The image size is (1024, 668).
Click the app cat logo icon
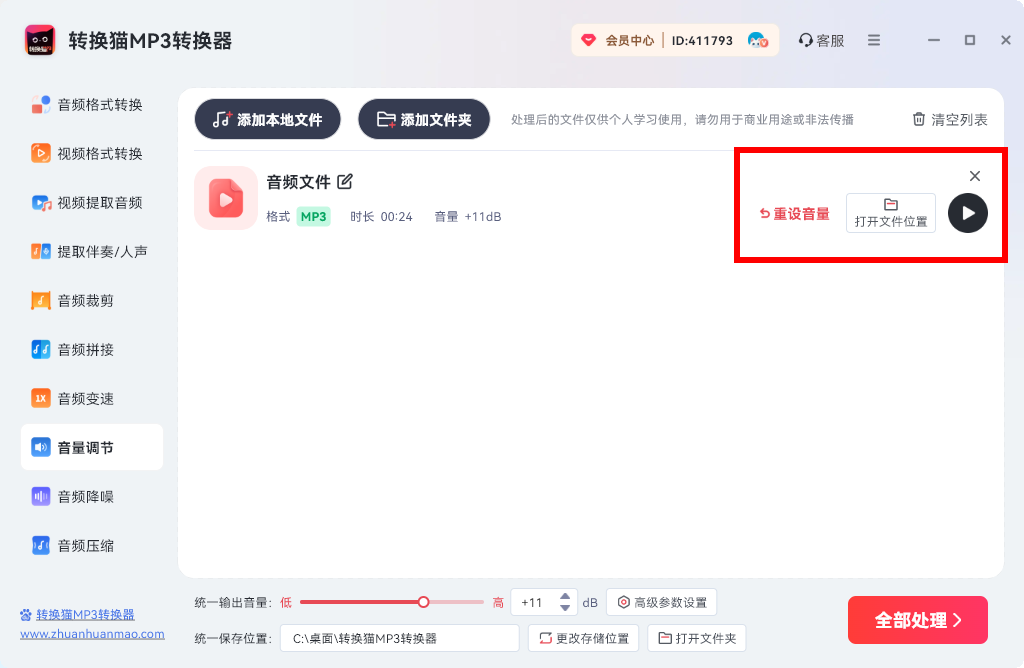pos(40,40)
